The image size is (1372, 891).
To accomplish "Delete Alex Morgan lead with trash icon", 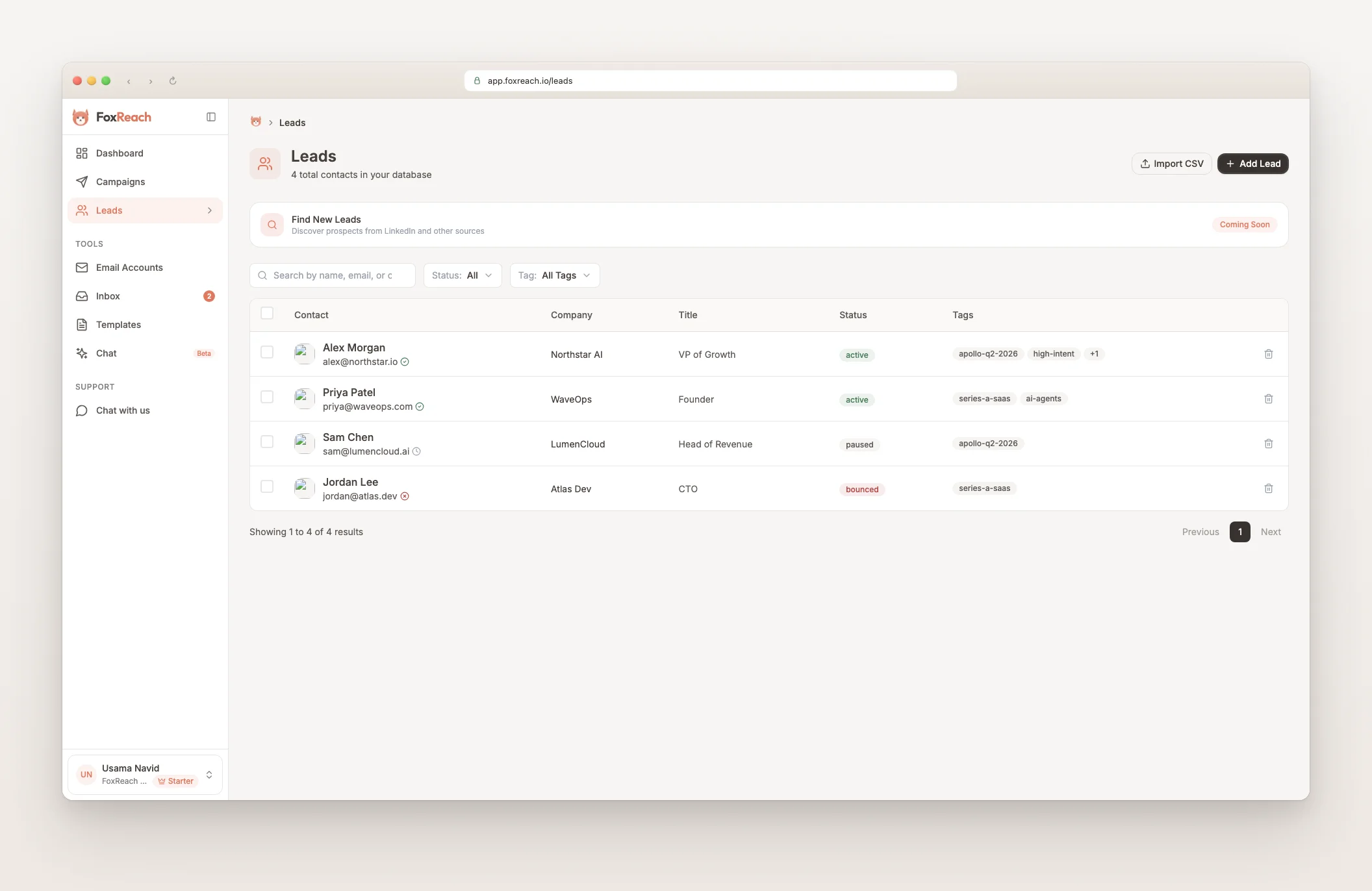I will point(1268,354).
